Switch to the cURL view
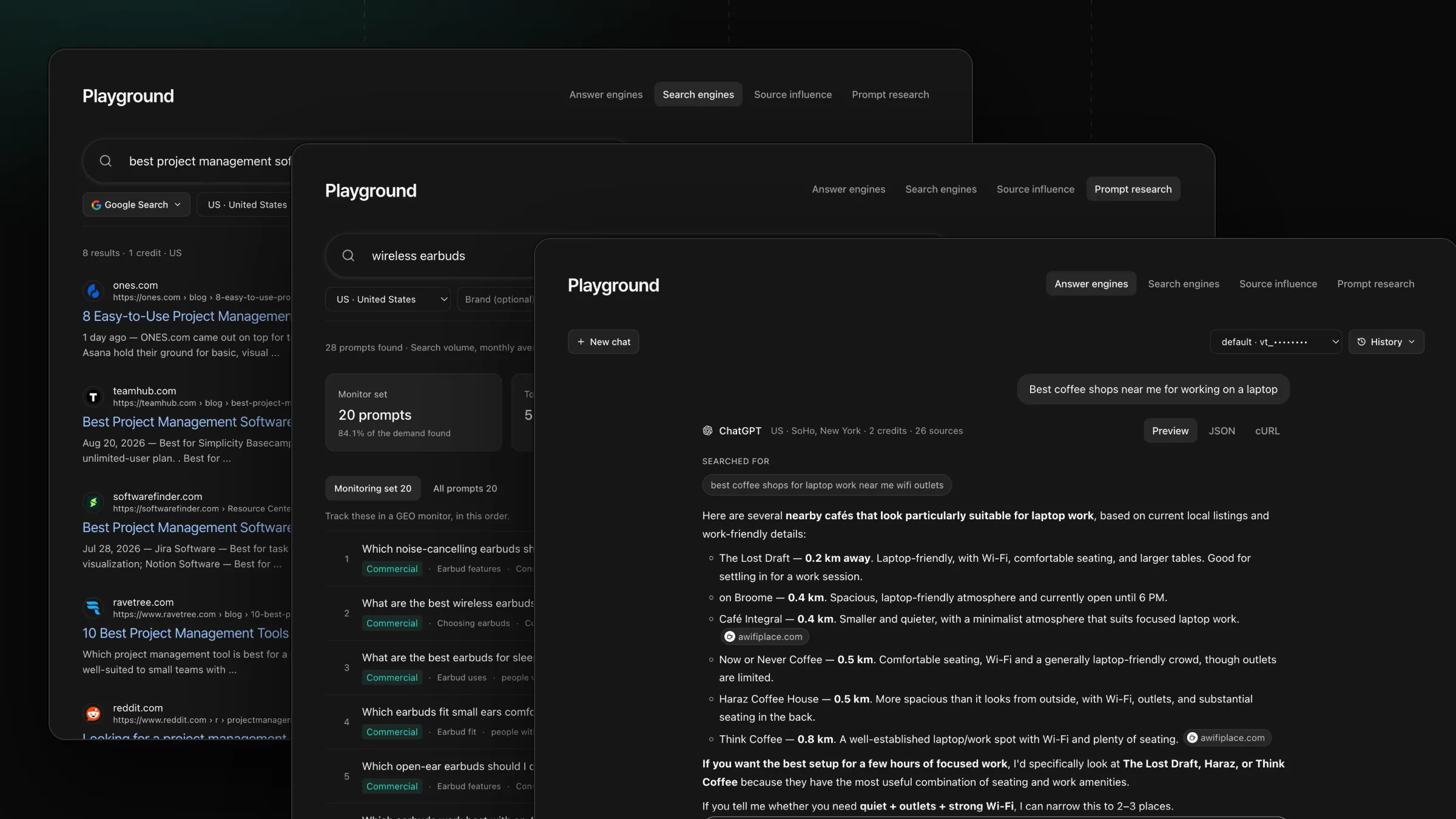 (x=1267, y=430)
